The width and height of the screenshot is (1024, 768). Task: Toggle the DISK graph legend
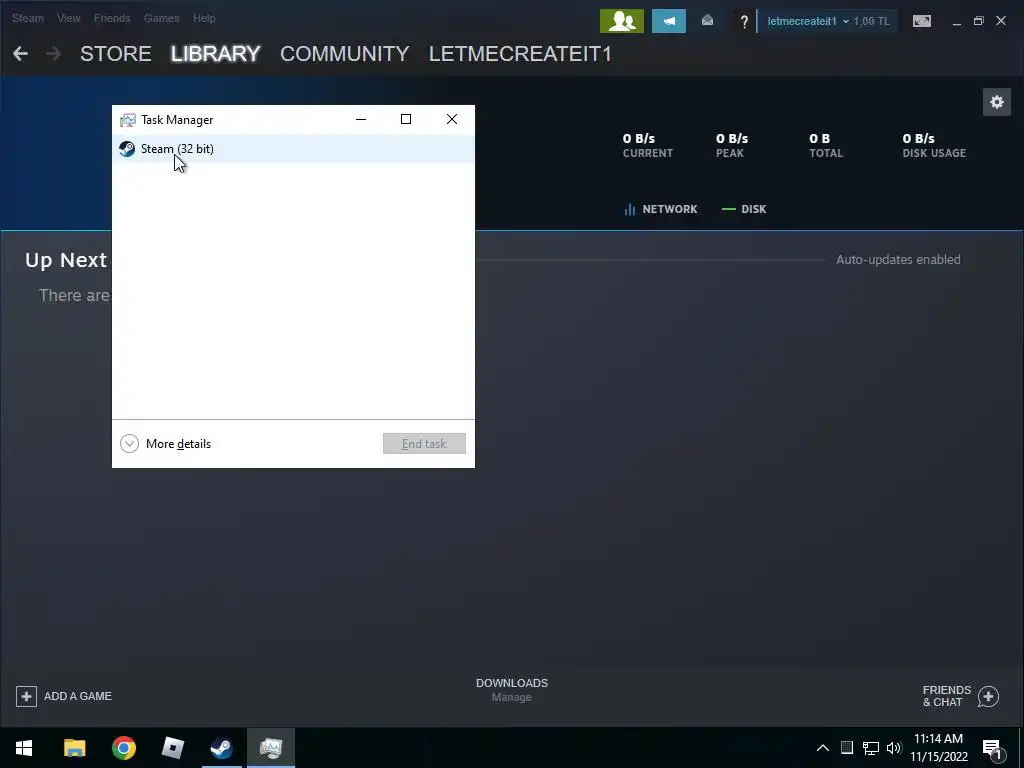pos(744,209)
